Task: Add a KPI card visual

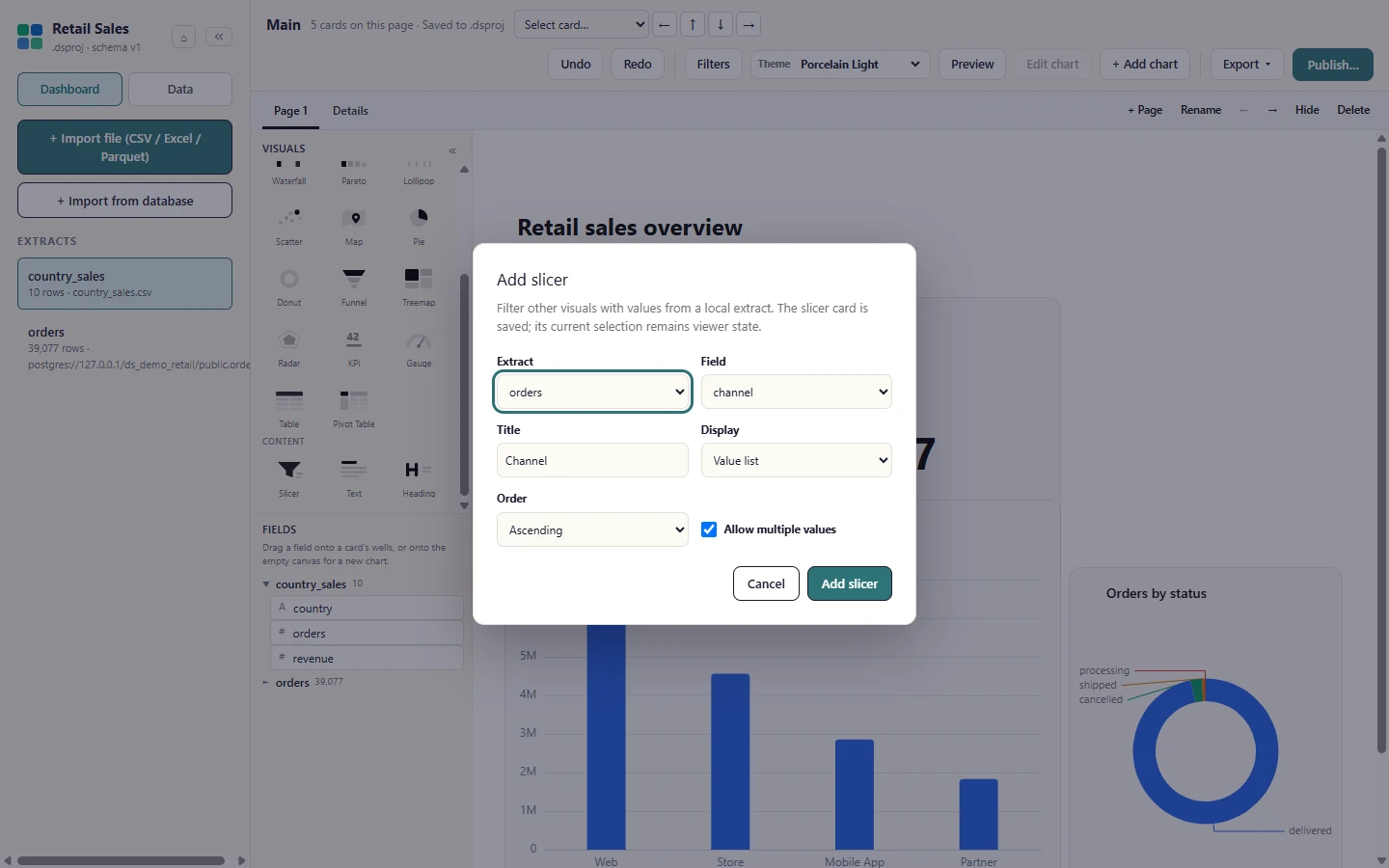Action: [x=354, y=348]
